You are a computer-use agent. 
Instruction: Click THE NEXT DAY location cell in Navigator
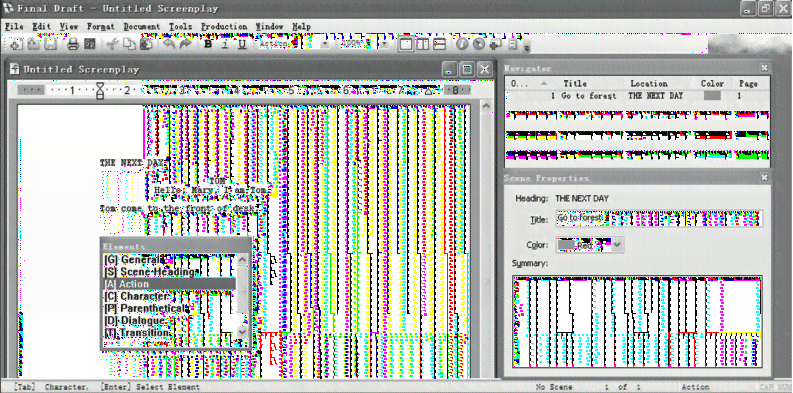(x=655, y=96)
